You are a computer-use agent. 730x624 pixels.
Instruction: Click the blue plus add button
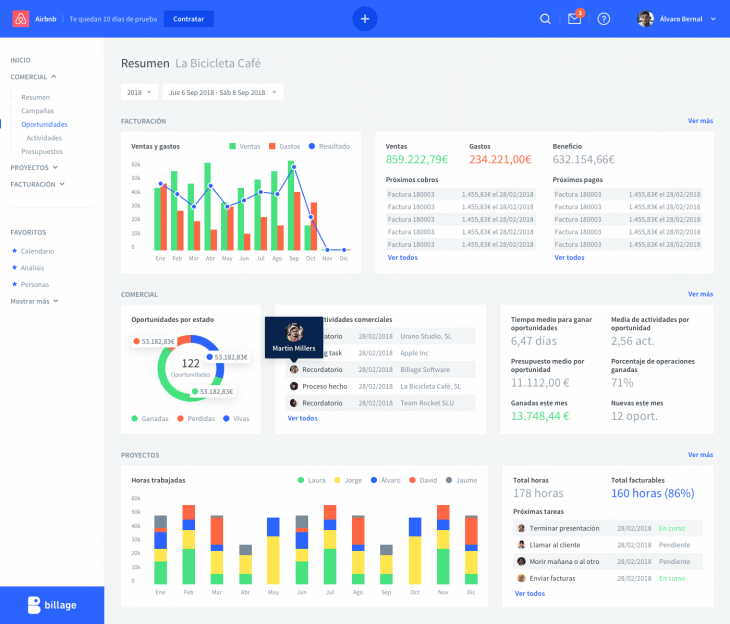[365, 19]
